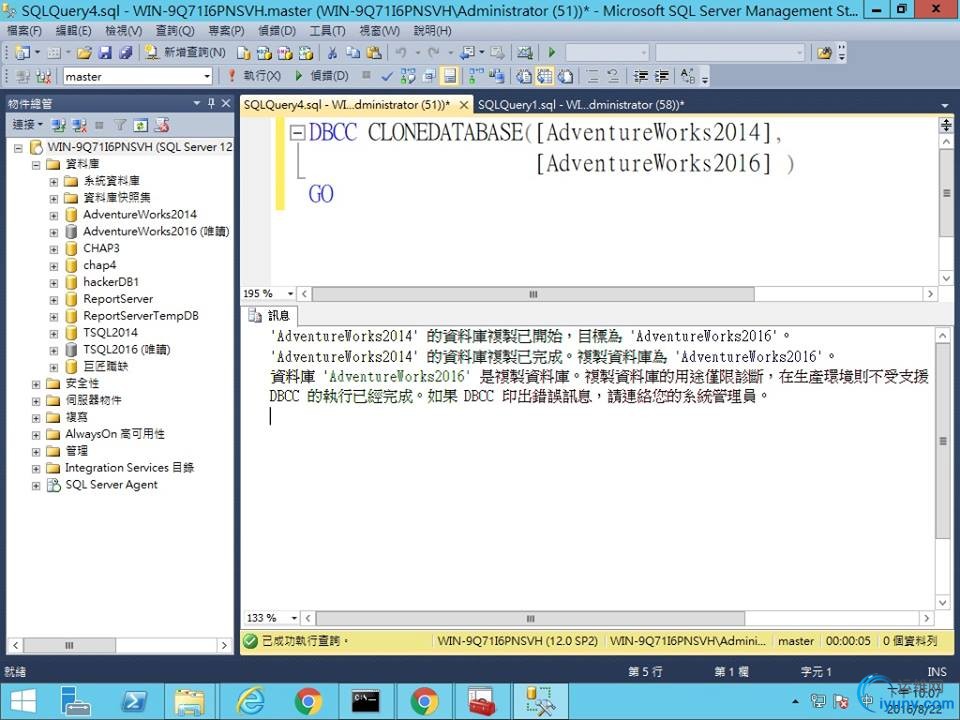The height and width of the screenshot is (720, 960).
Task: Toggle Results to File icon
Action: click(x=566, y=76)
